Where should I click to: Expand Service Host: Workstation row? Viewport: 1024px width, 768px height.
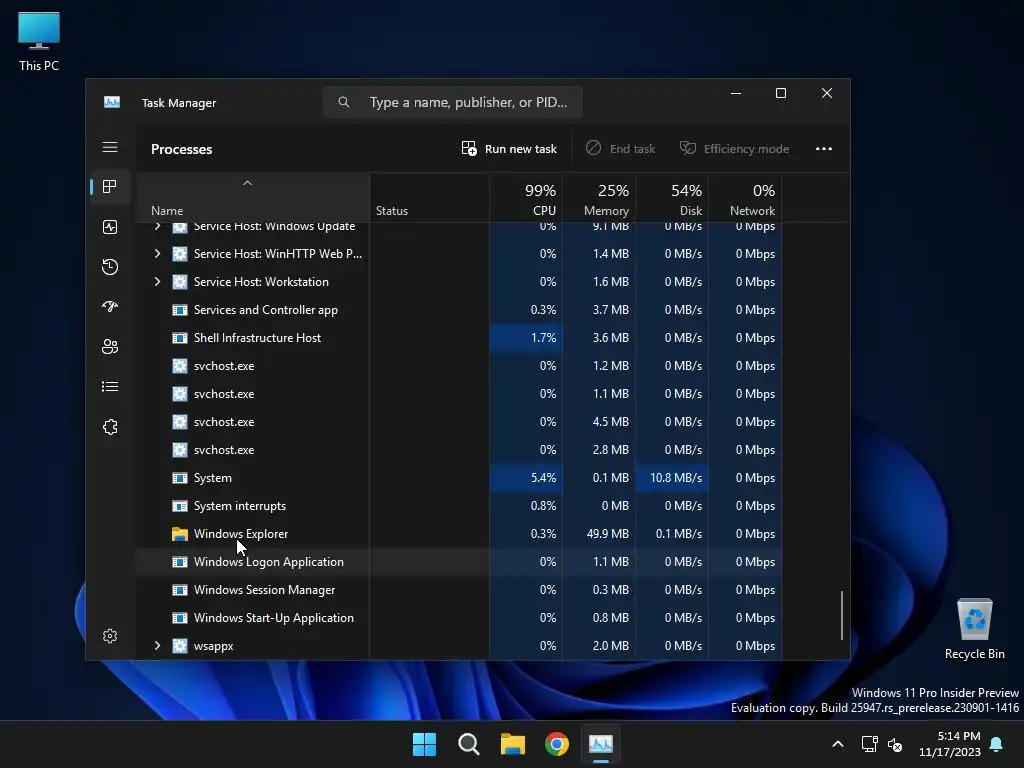(157, 281)
